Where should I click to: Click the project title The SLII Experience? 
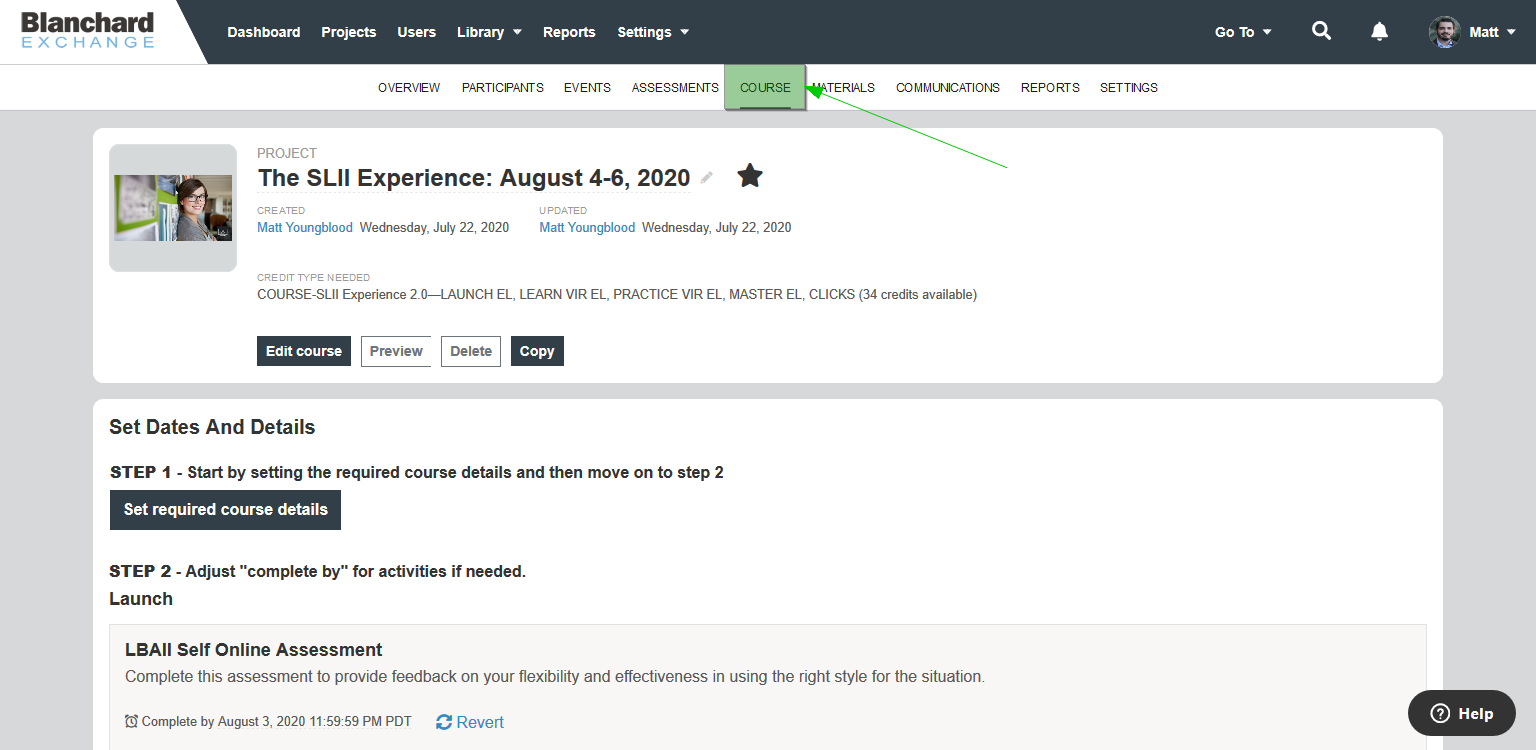coord(474,178)
